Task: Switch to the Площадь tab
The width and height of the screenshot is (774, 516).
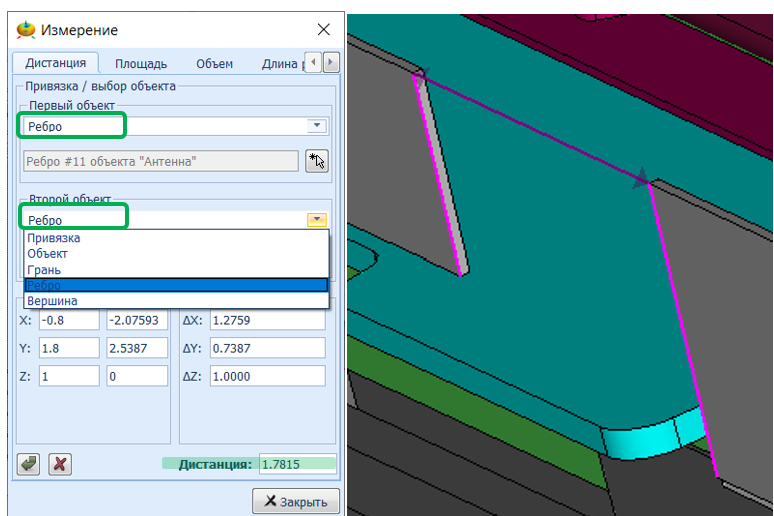Action: (x=140, y=63)
